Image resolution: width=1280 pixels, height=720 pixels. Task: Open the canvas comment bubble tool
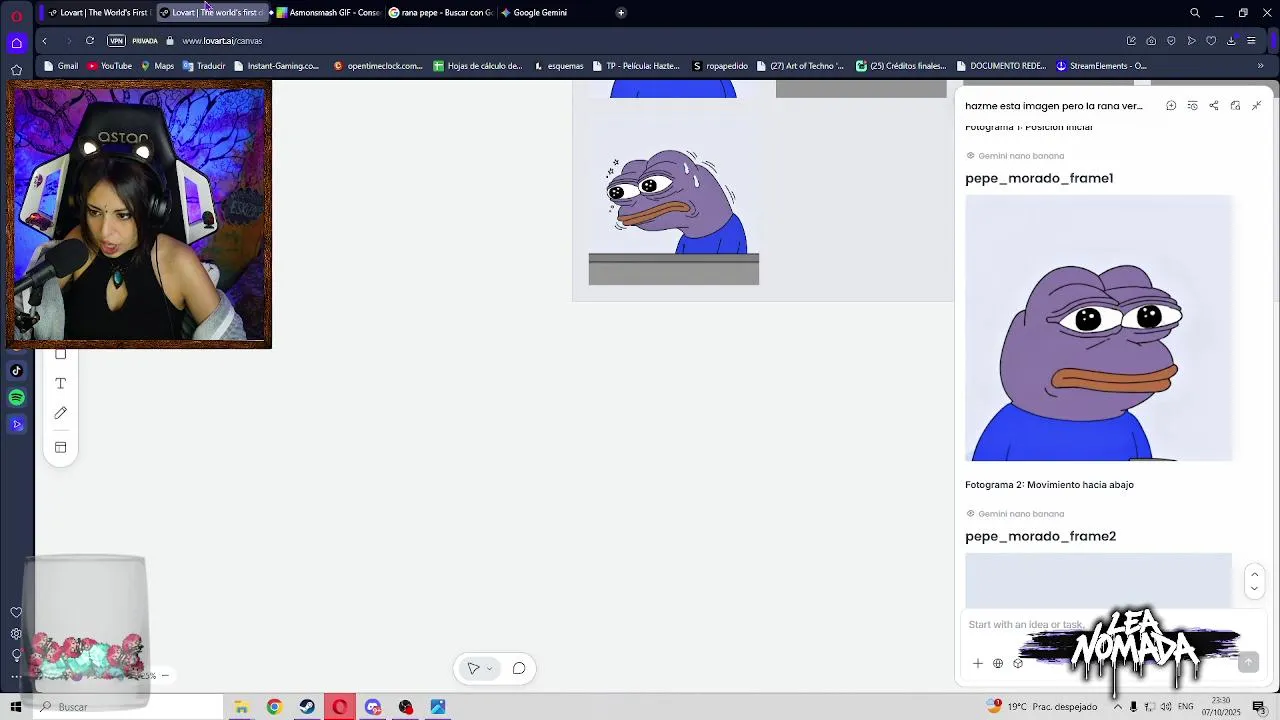tap(519, 669)
